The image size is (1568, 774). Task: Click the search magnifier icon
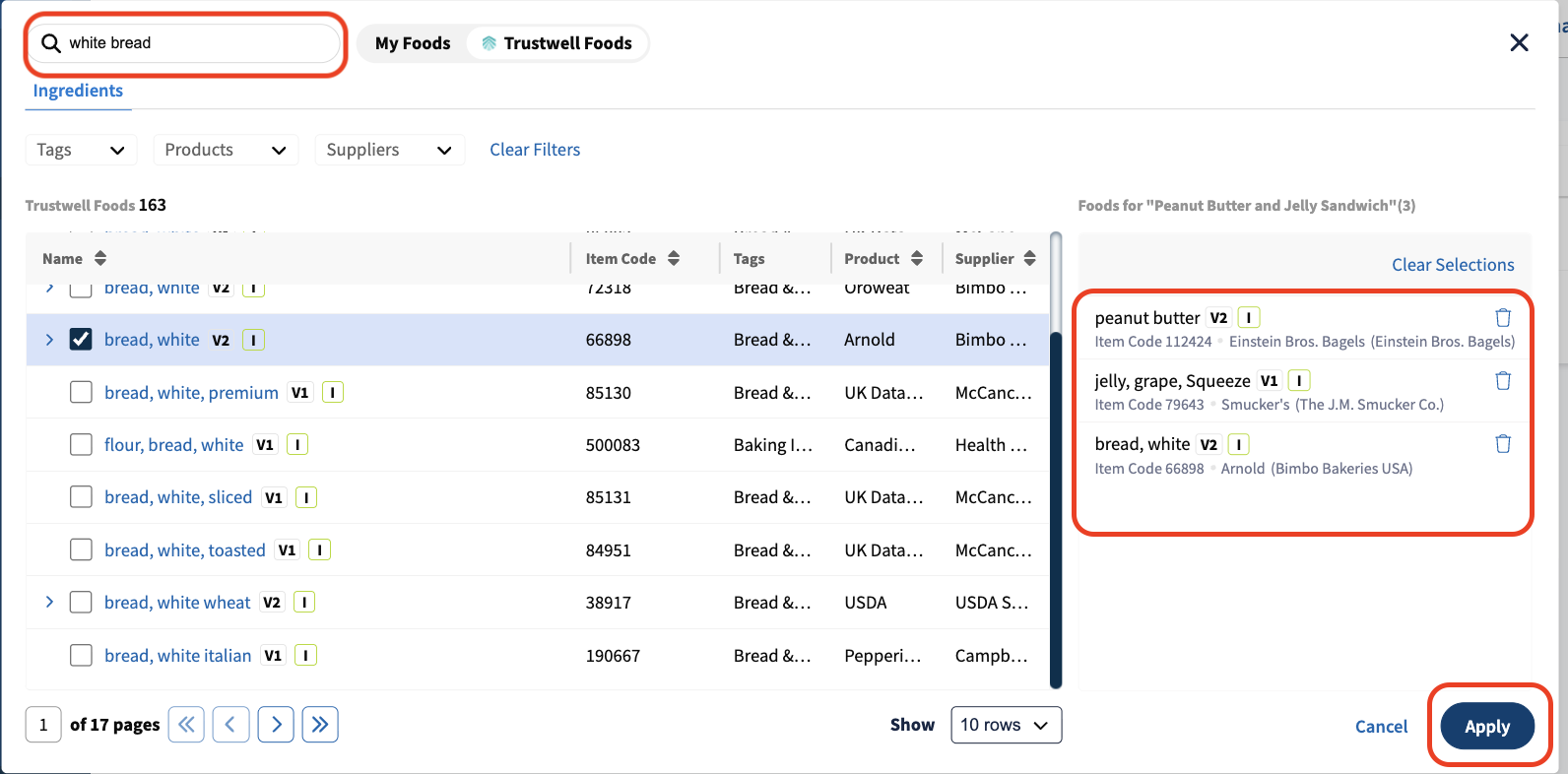(51, 43)
